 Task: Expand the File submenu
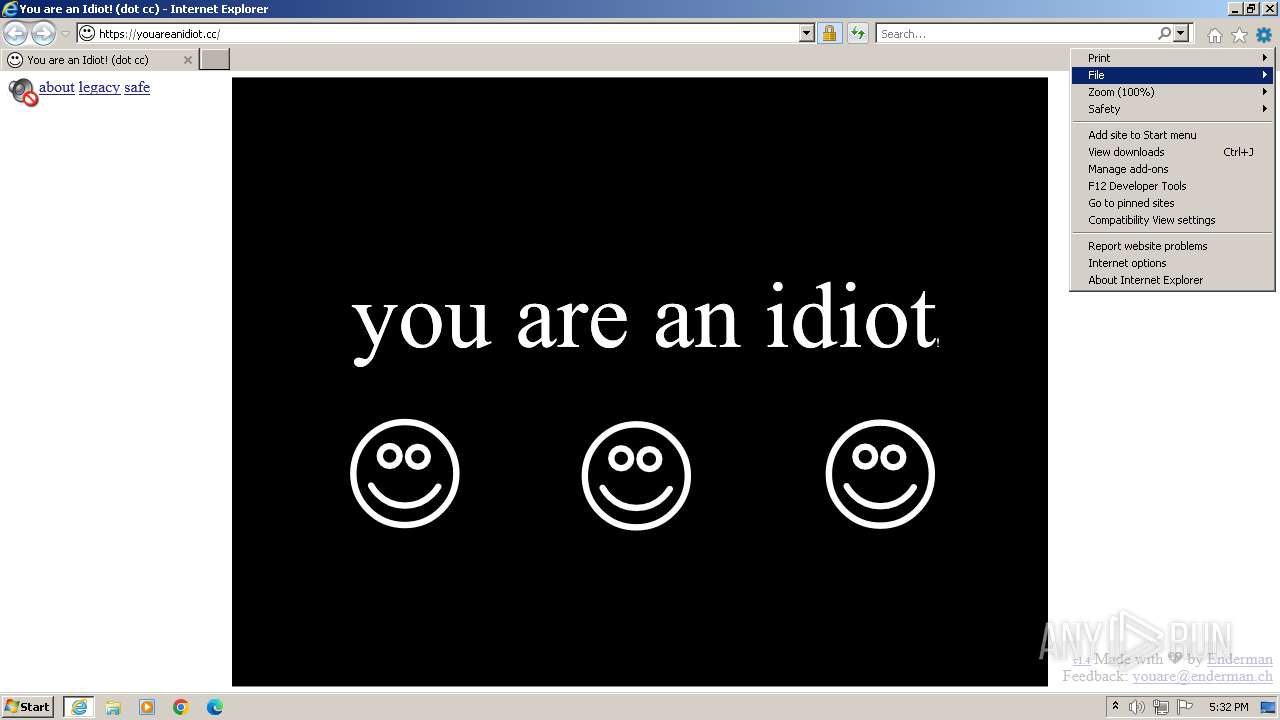[1172, 75]
